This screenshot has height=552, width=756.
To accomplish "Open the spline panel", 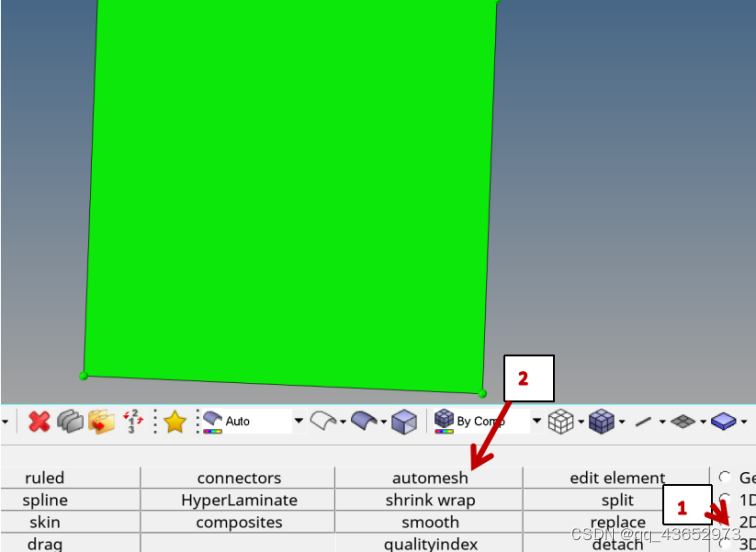I will tap(44, 500).
